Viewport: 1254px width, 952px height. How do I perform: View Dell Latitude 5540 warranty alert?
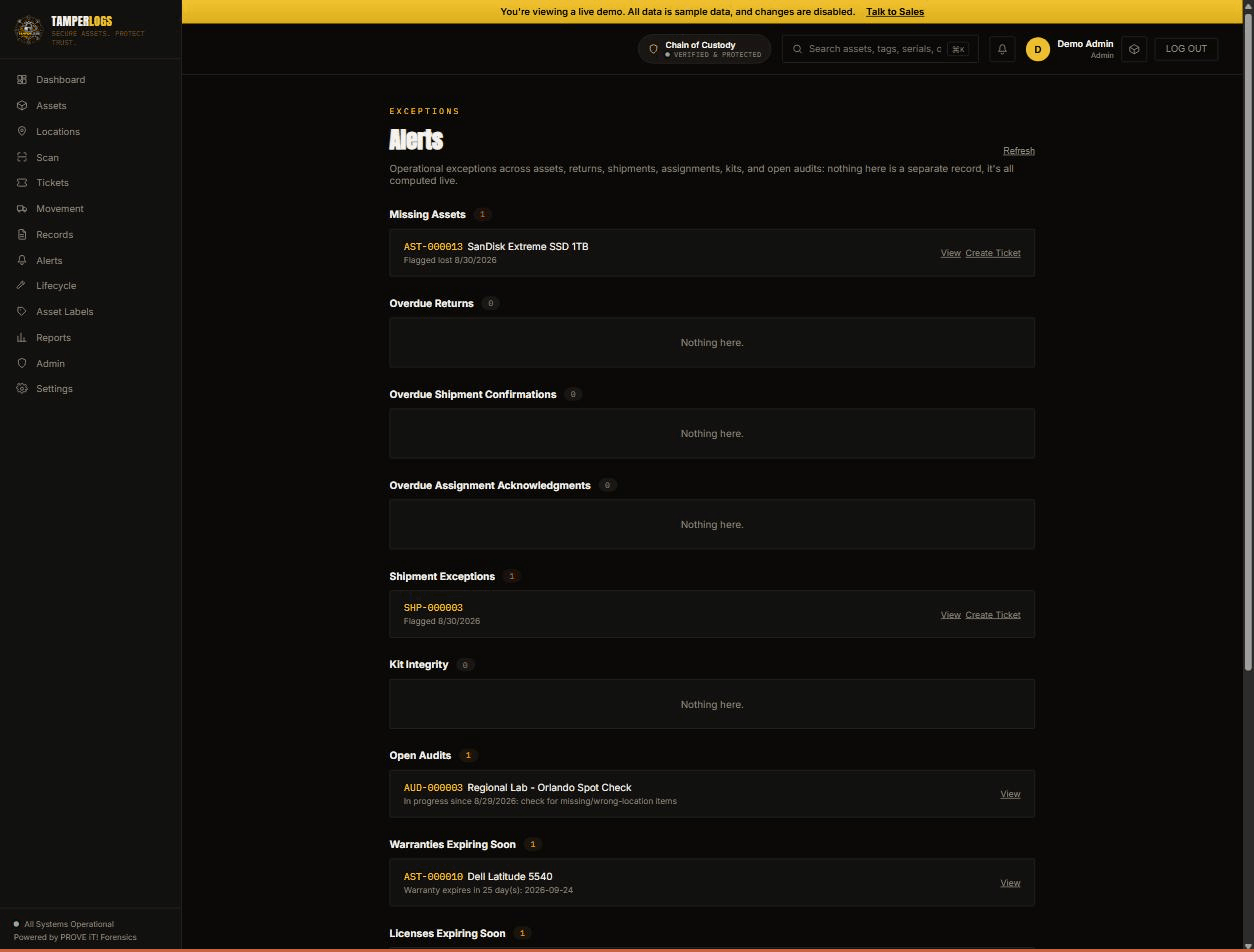1010,883
